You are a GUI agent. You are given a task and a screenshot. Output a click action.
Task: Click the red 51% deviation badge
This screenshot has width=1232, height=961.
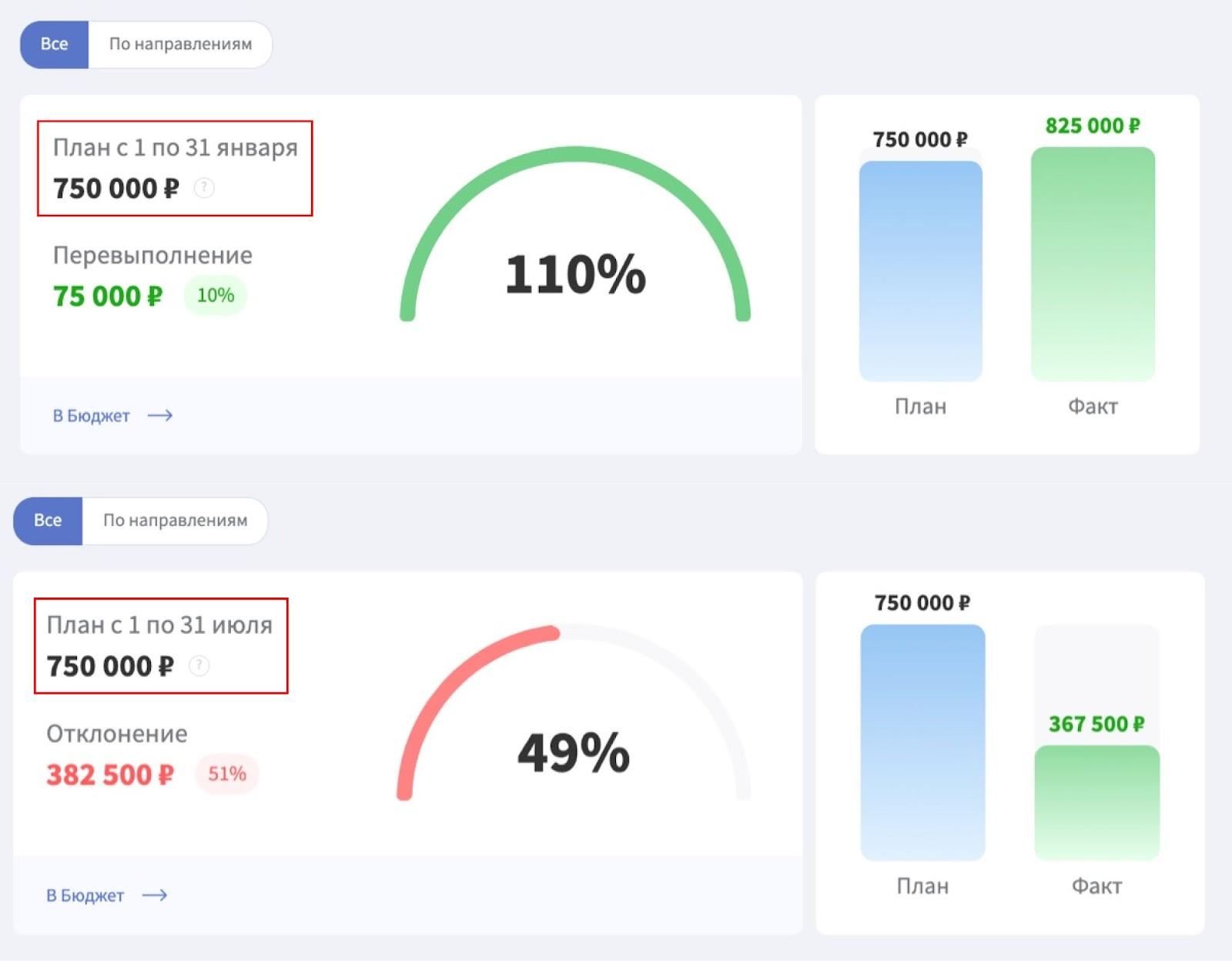pyautogui.click(x=227, y=774)
